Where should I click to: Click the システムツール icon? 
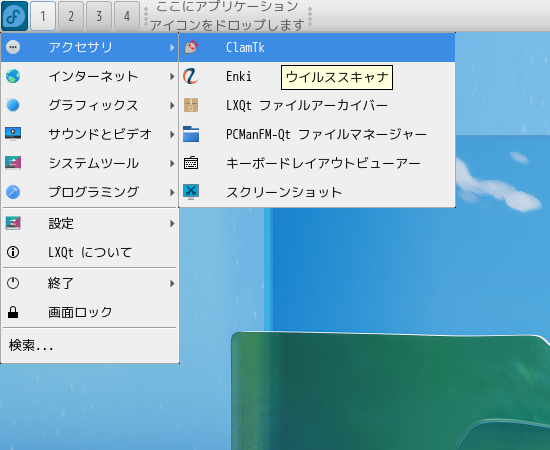[13, 163]
